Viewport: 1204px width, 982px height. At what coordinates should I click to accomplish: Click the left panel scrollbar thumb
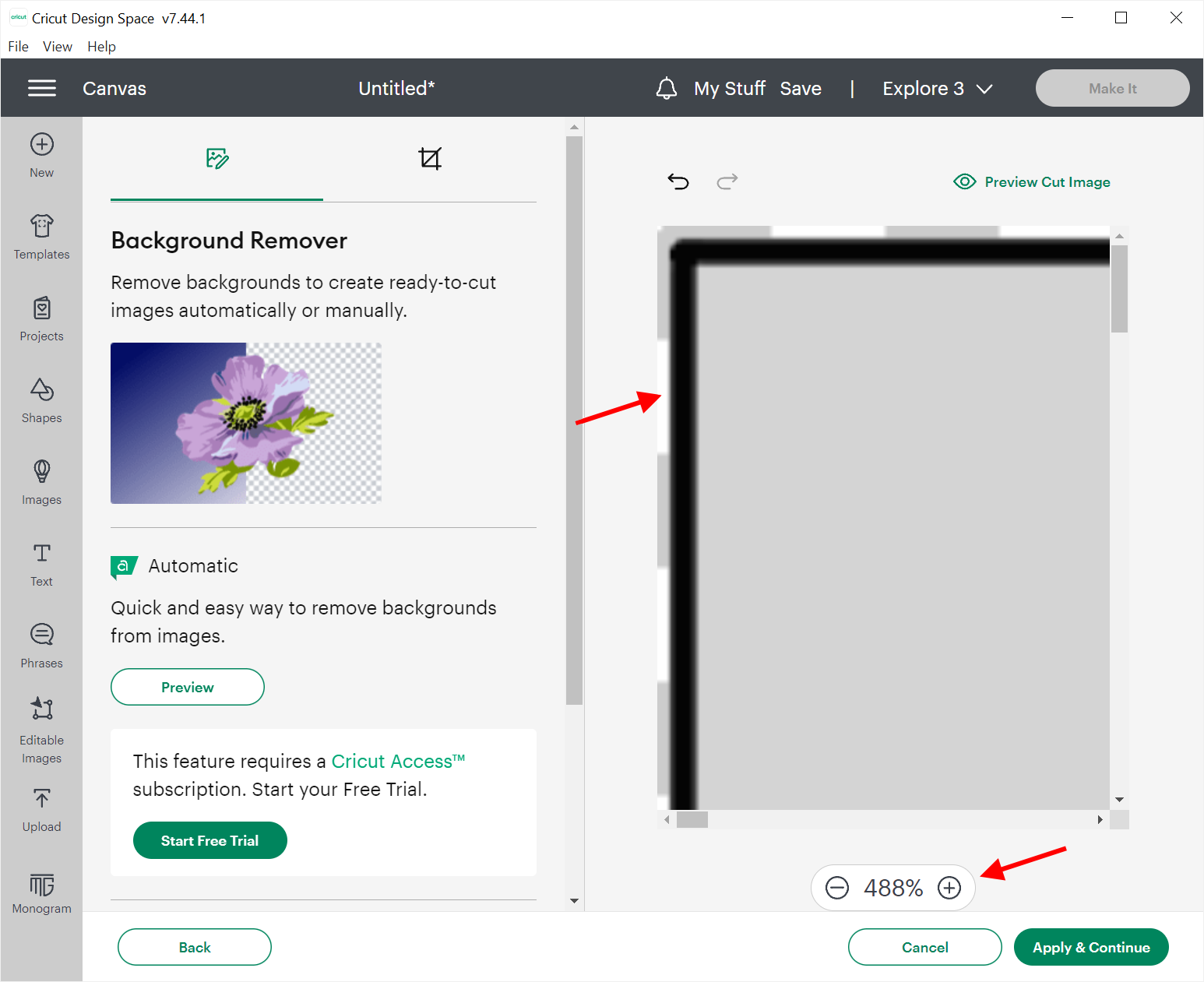pos(574,421)
